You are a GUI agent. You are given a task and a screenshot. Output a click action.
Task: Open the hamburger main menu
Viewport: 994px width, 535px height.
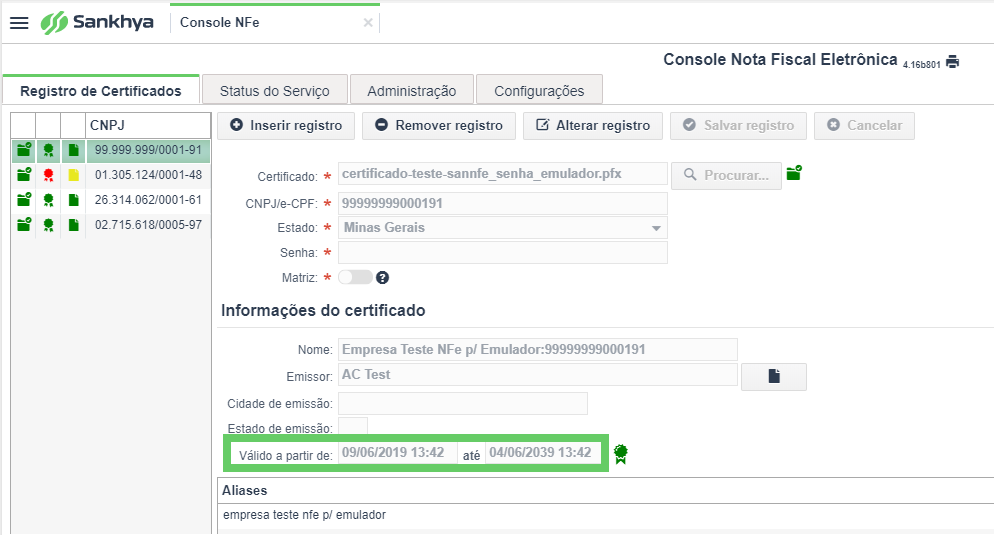click(x=20, y=23)
